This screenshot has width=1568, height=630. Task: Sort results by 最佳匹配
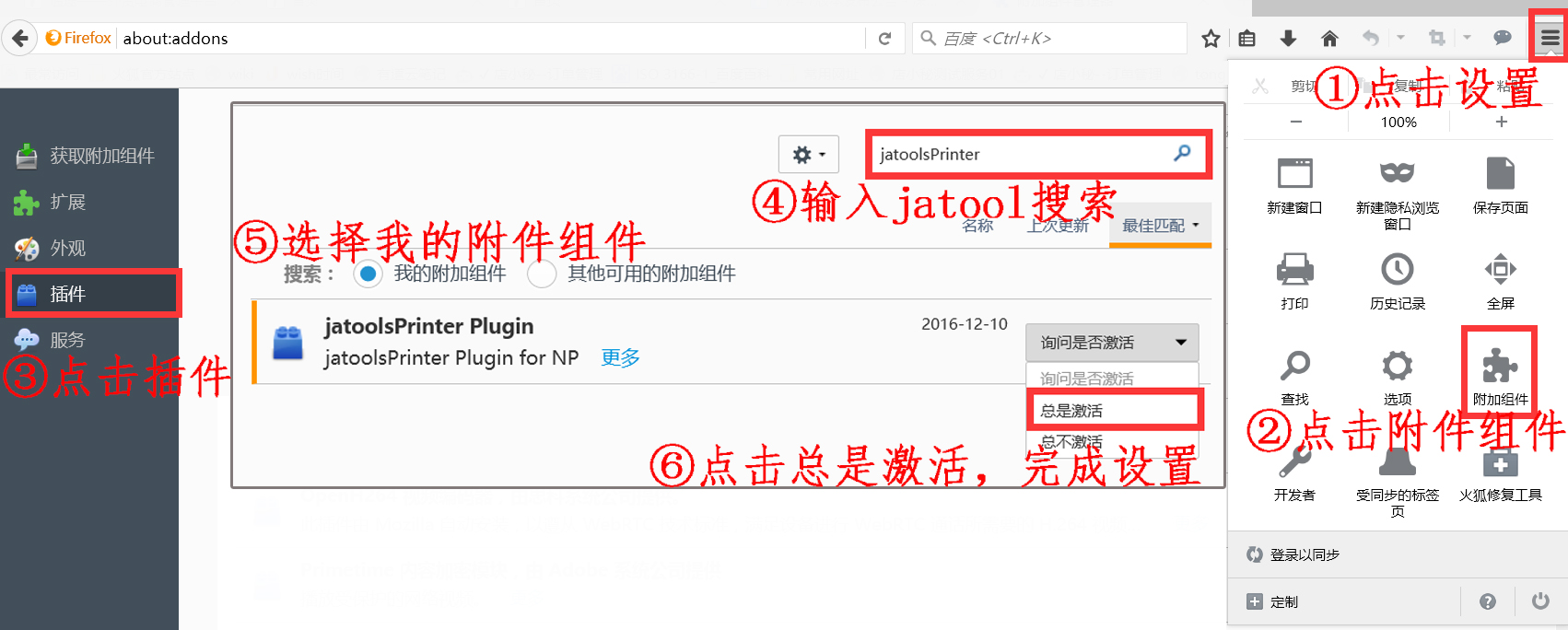(x=1160, y=226)
